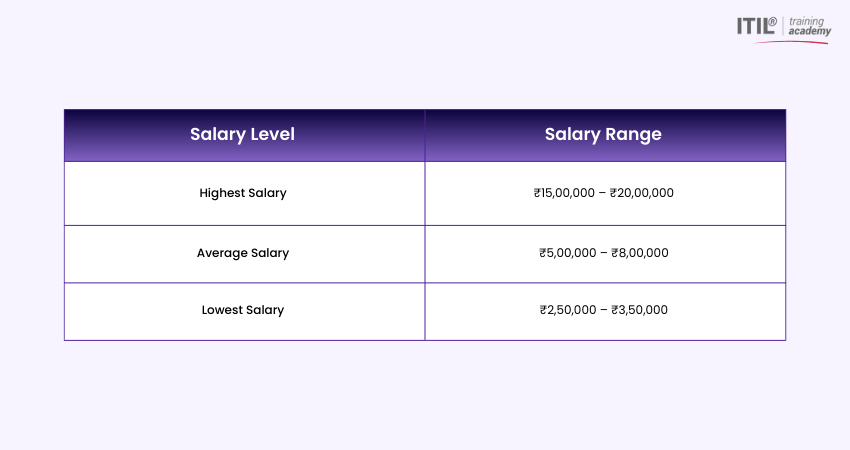This screenshot has height=450, width=850.
Task: Click the ₹8,00,000 amount
Action: [x=640, y=253]
